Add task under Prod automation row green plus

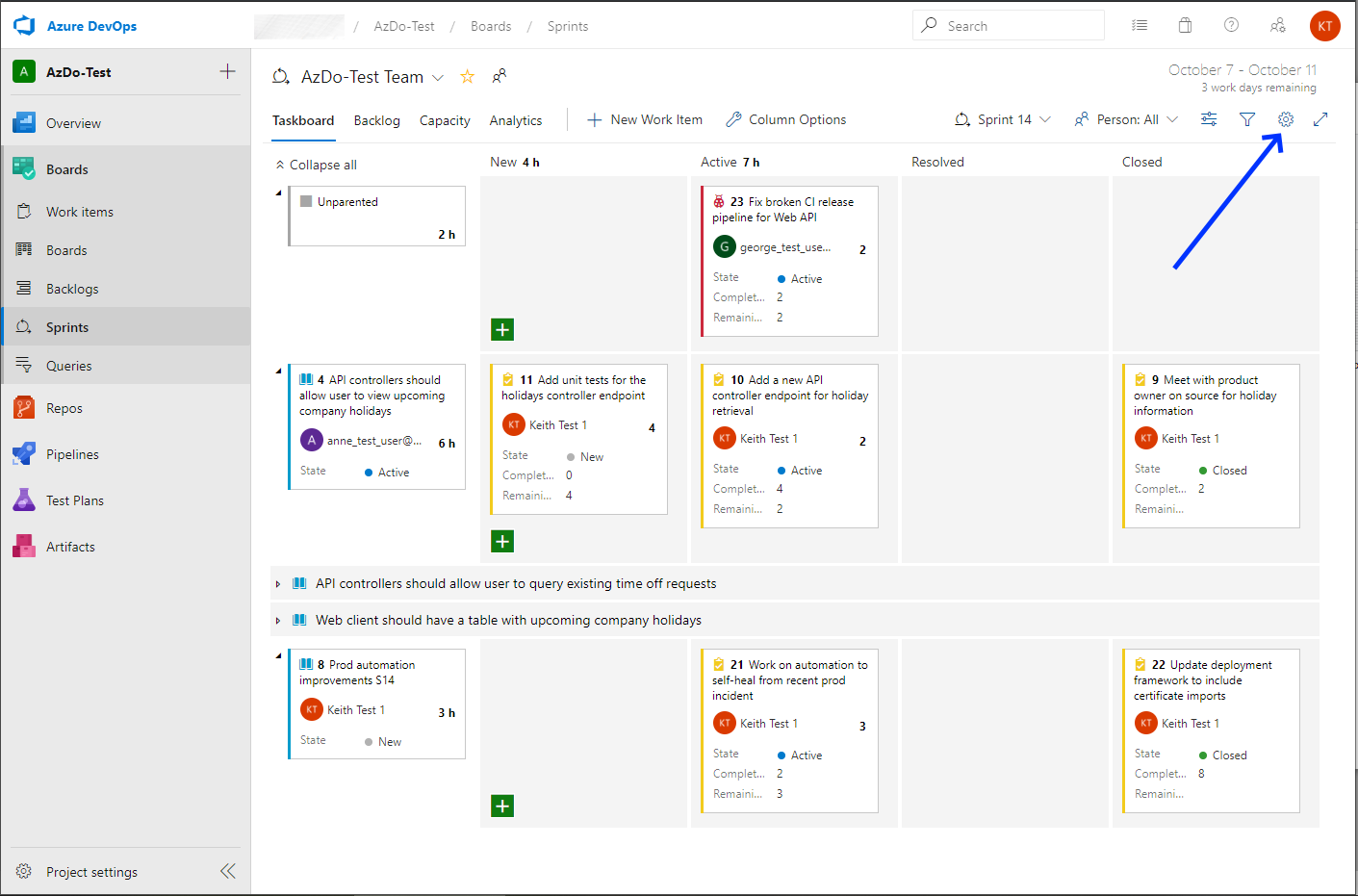[502, 806]
